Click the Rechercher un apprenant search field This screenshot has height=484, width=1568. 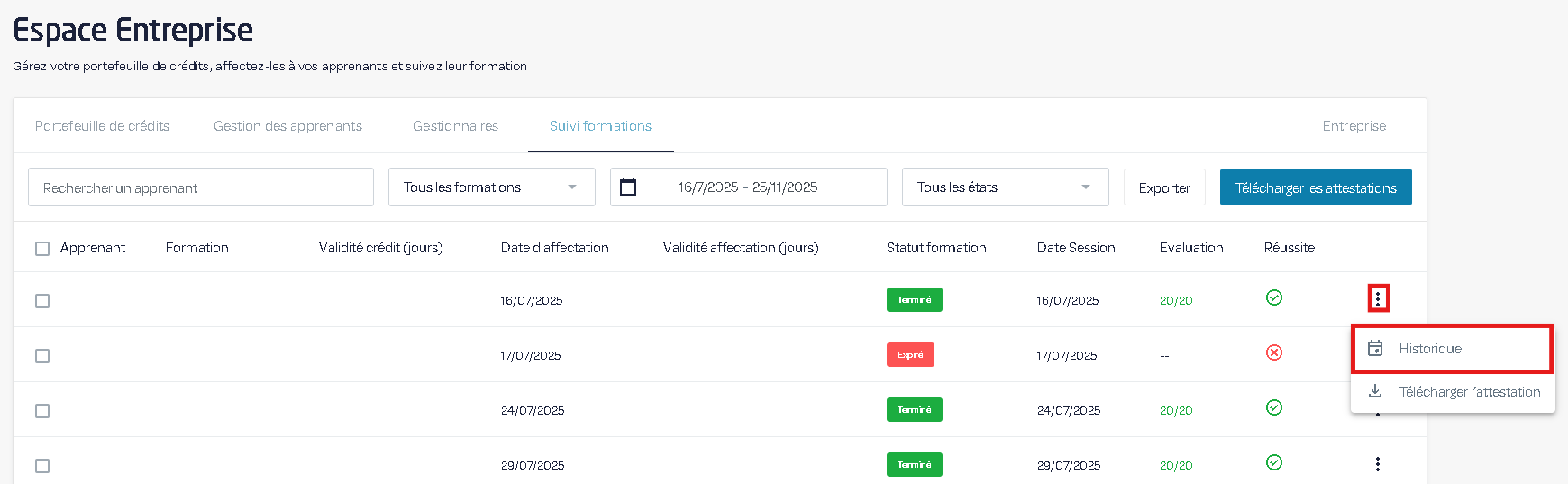[x=200, y=187]
